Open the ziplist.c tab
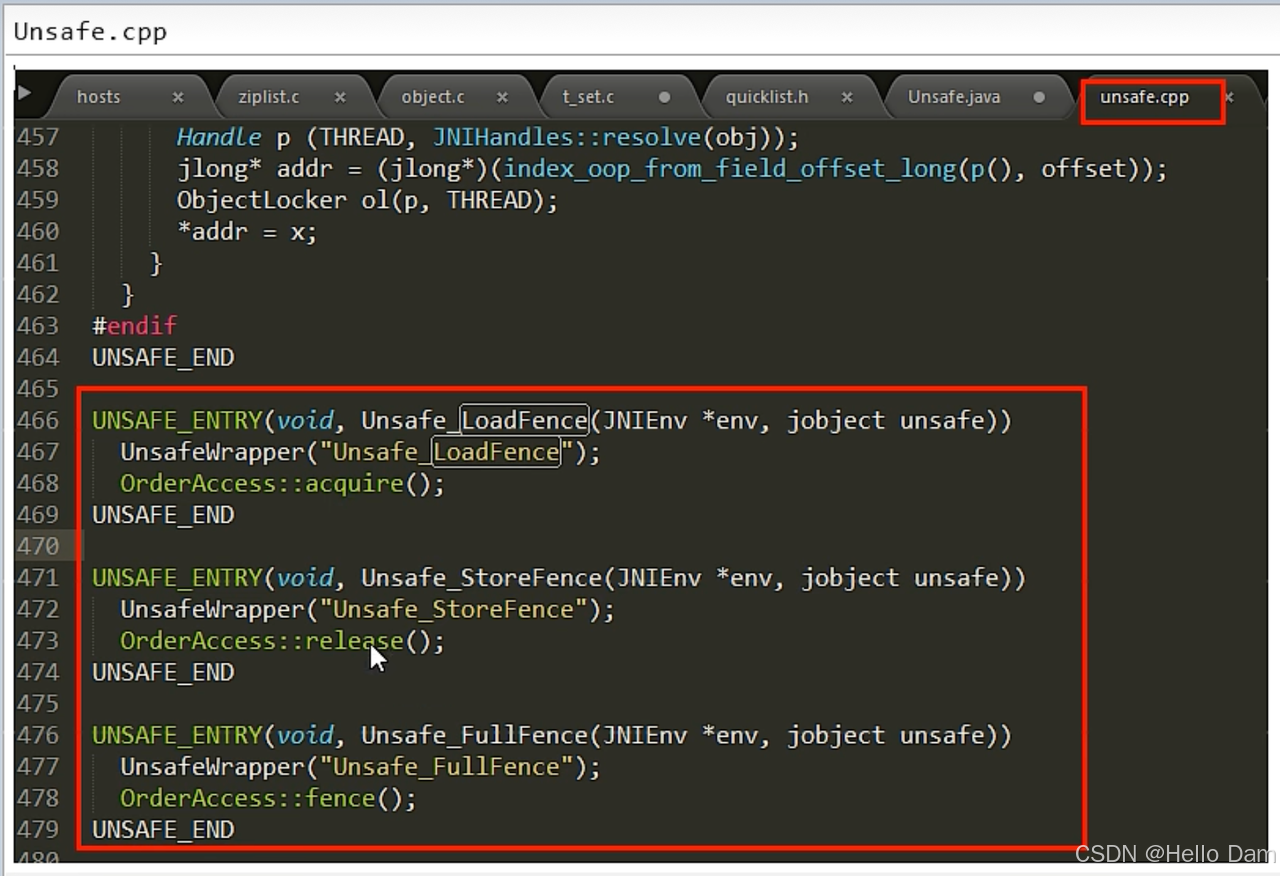Image resolution: width=1280 pixels, height=876 pixels. tap(268, 97)
